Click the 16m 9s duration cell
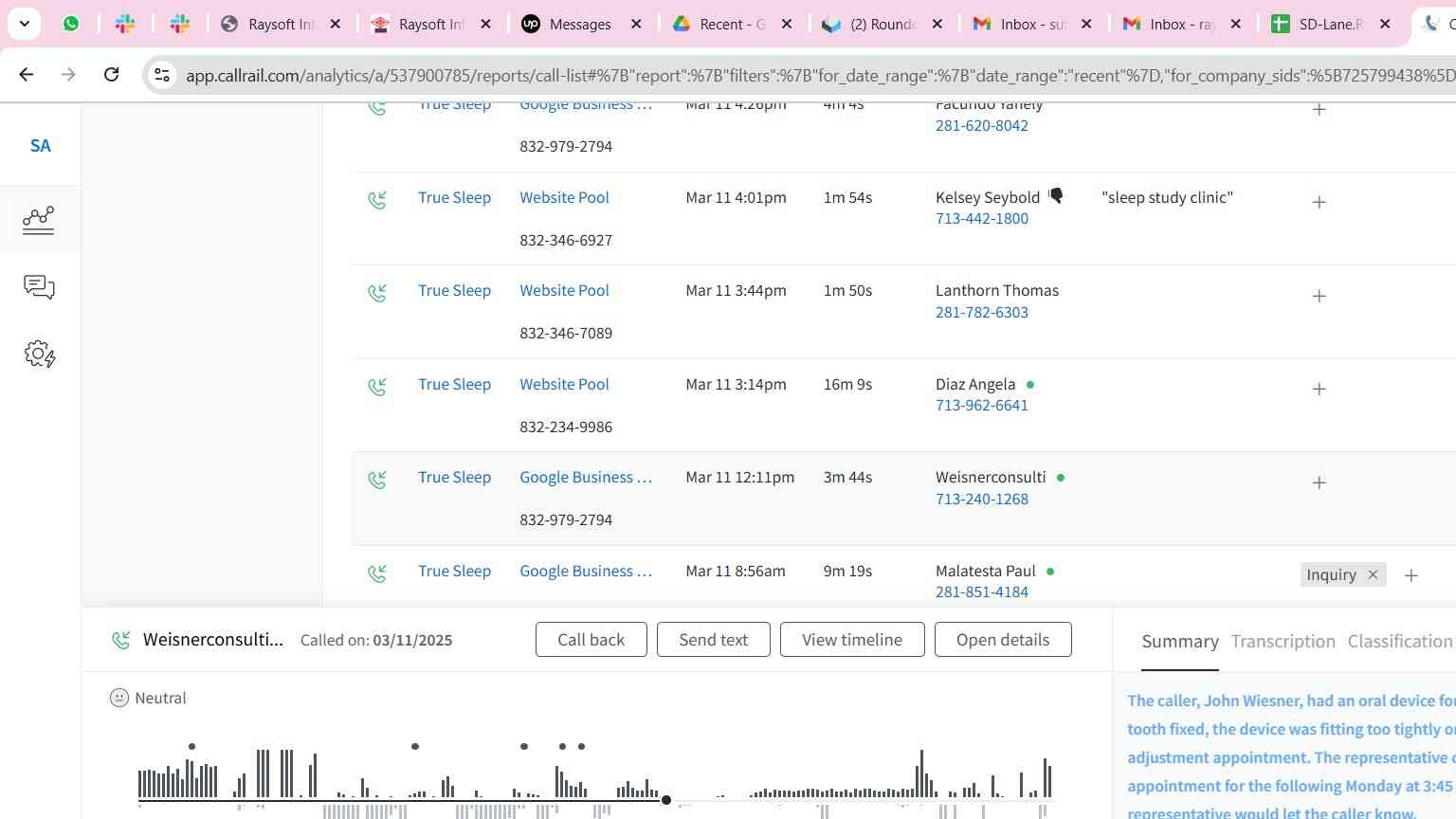Image resolution: width=1456 pixels, height=819 pixels. click(847, 384)
